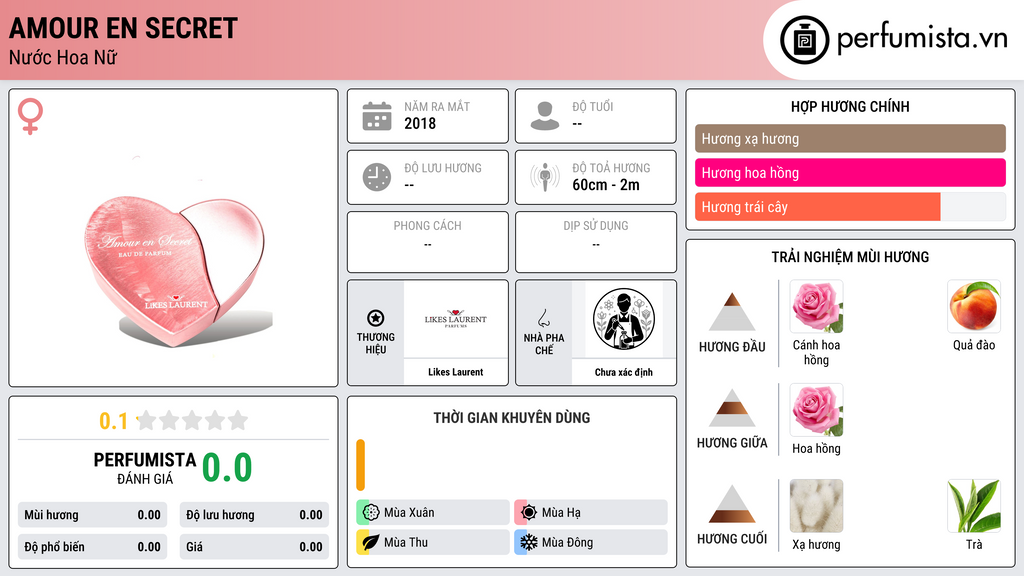This screenshot has width=1024, height=576.
Task: Select the Mùa Đông season chip
Action: pyautogui.click(x=591, y=542)
